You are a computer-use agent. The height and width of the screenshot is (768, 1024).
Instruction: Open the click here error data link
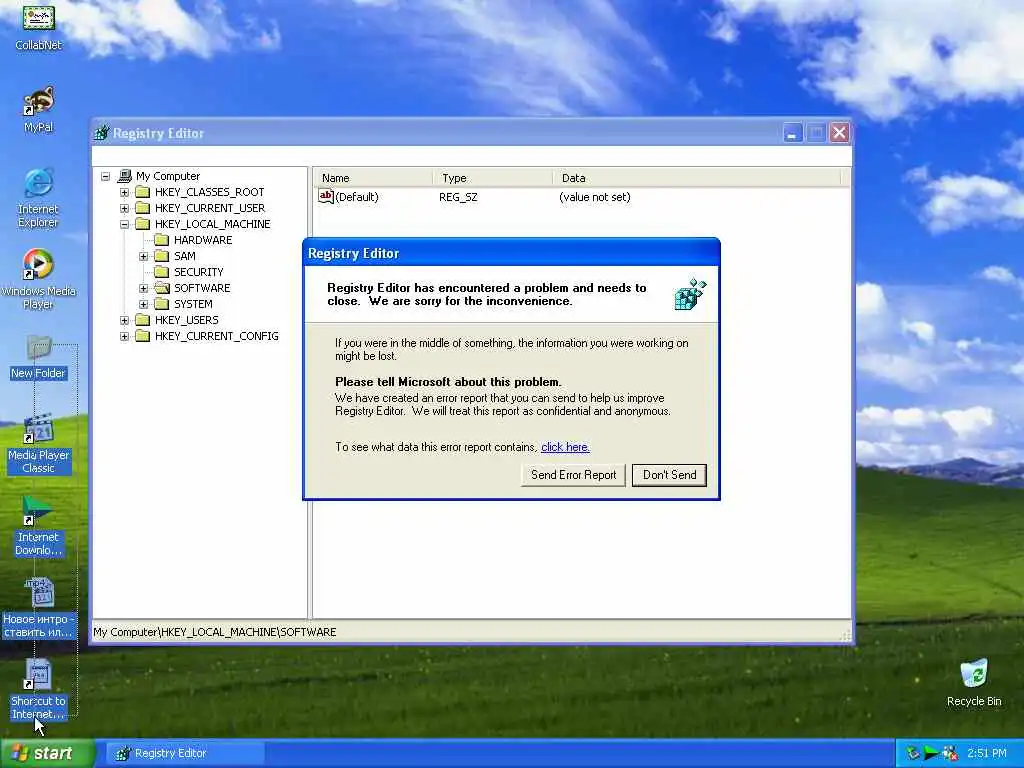coord(566,447)
